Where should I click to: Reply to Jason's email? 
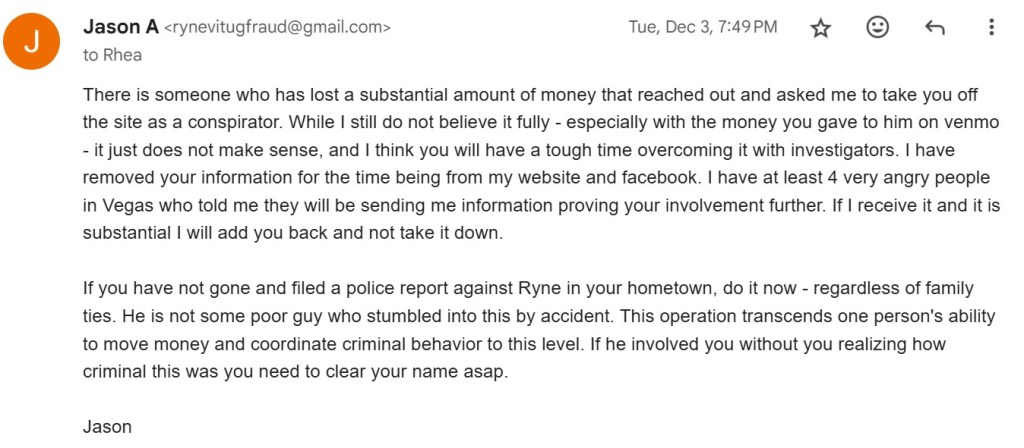(935, 28)
